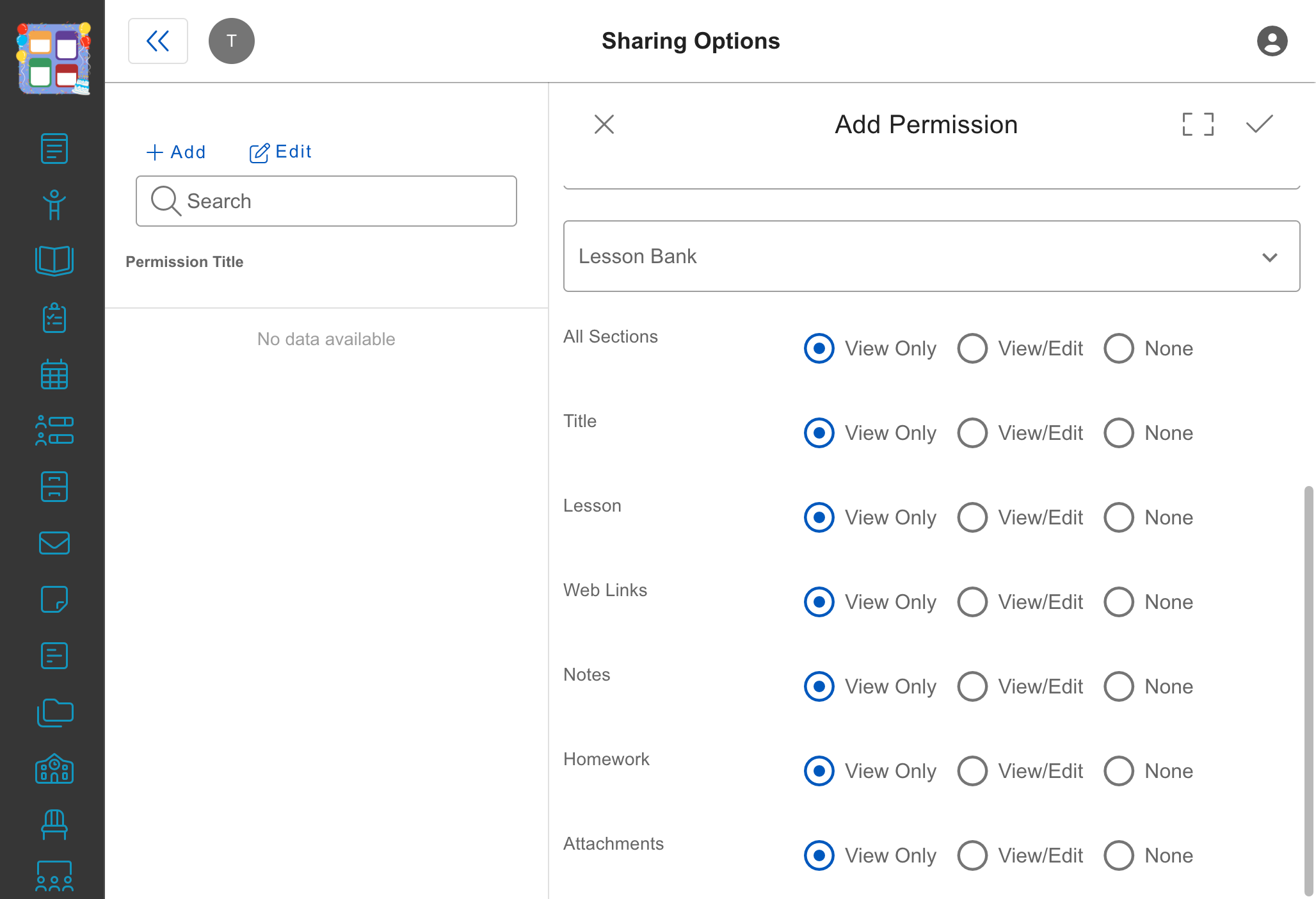Open the envelope messages icon in sidebar

(x=54, y=543)
